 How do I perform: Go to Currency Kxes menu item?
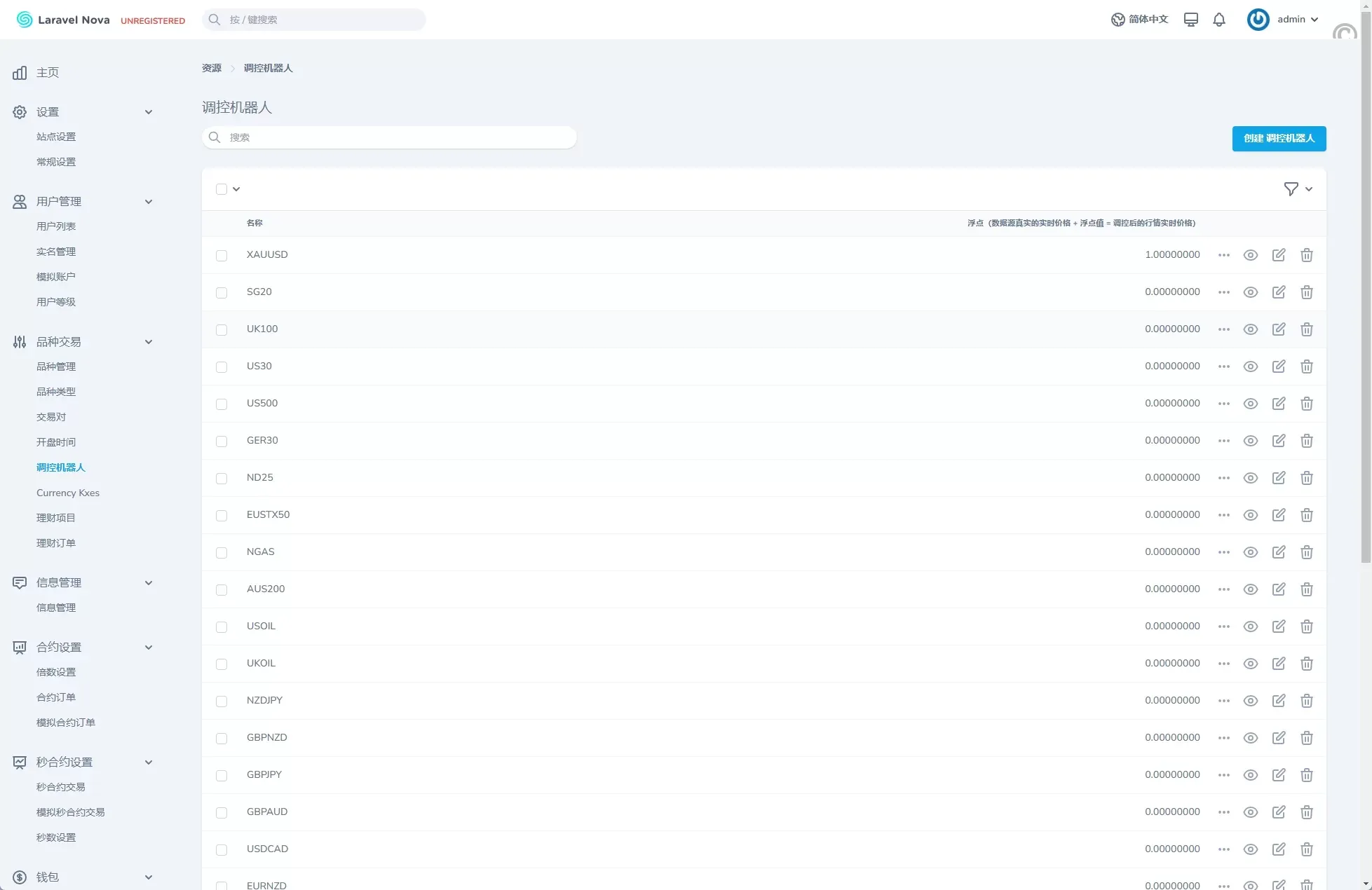tap(68, 493)
